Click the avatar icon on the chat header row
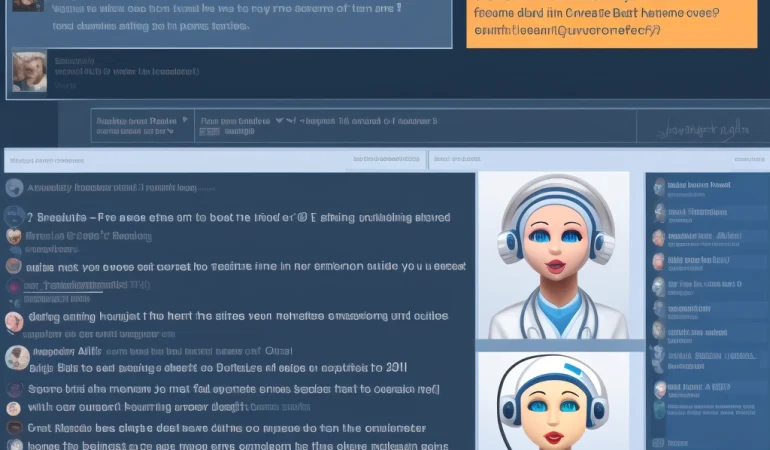 click(14, 187)
